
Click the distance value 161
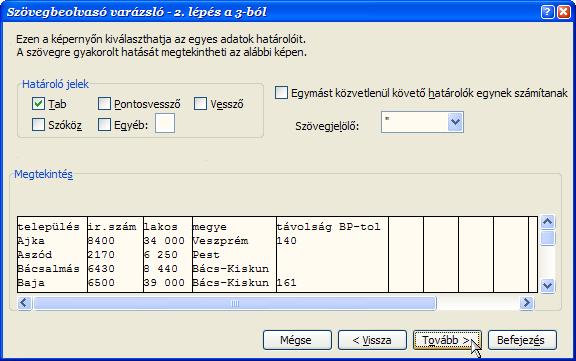(287, 283)
